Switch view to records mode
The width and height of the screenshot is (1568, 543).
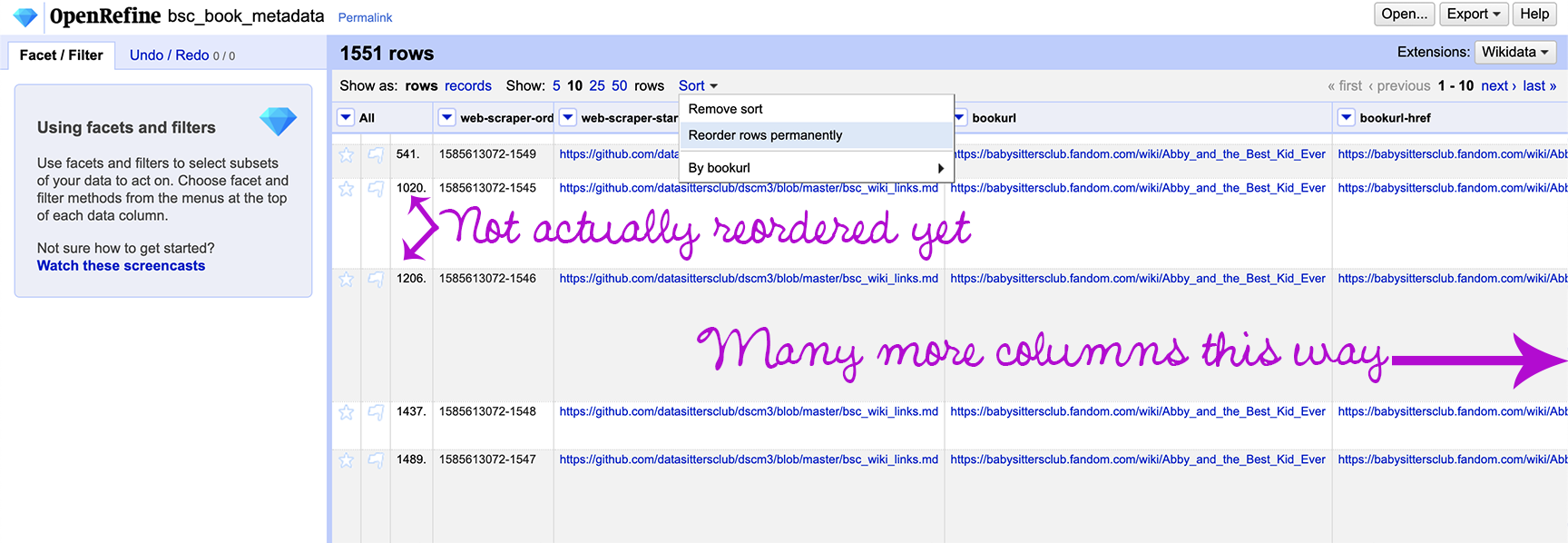468,85
